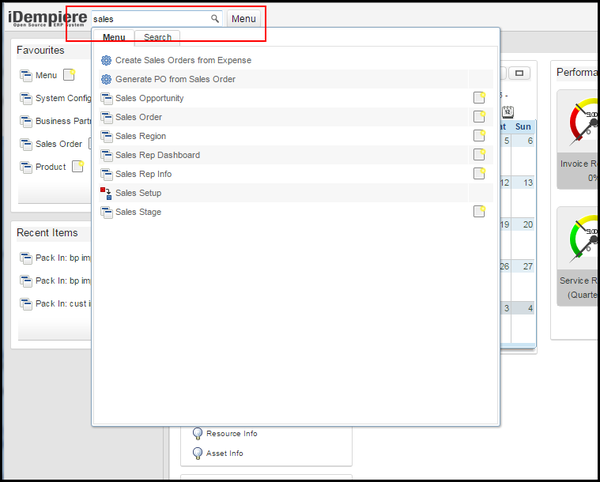Click new record icon beside Sales Stage
The height and width of the screenshot is (482, 600).
tap(479, 212)
